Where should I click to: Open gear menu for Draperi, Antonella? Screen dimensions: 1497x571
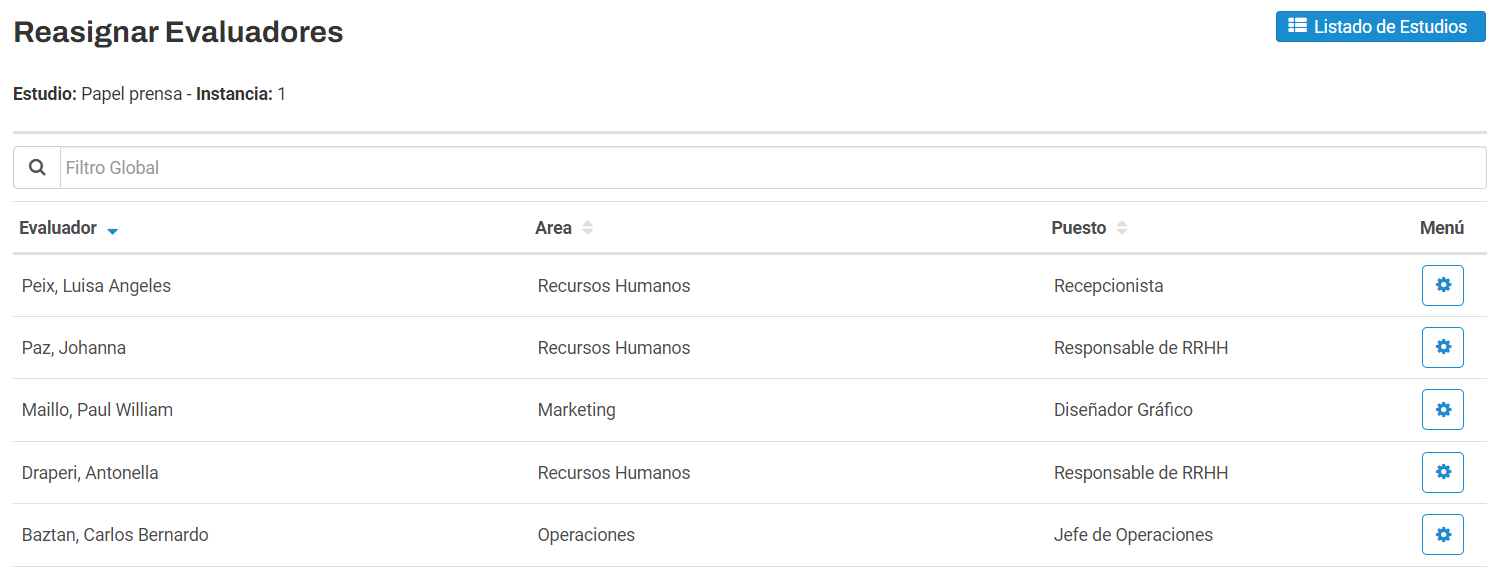tap(1442, 472)
